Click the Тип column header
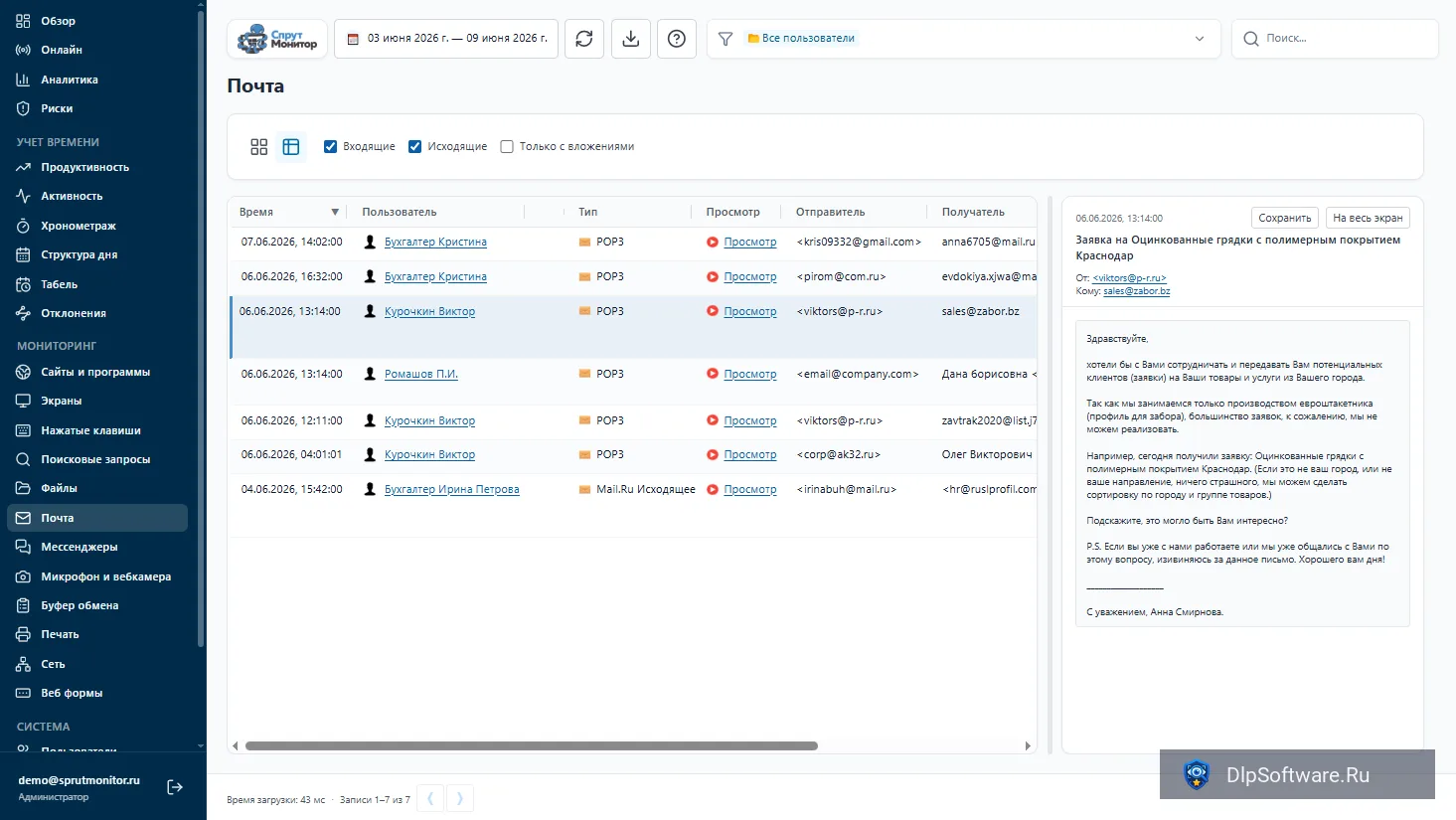Viewport: 1456px width, 820px height. click(588, 213)
